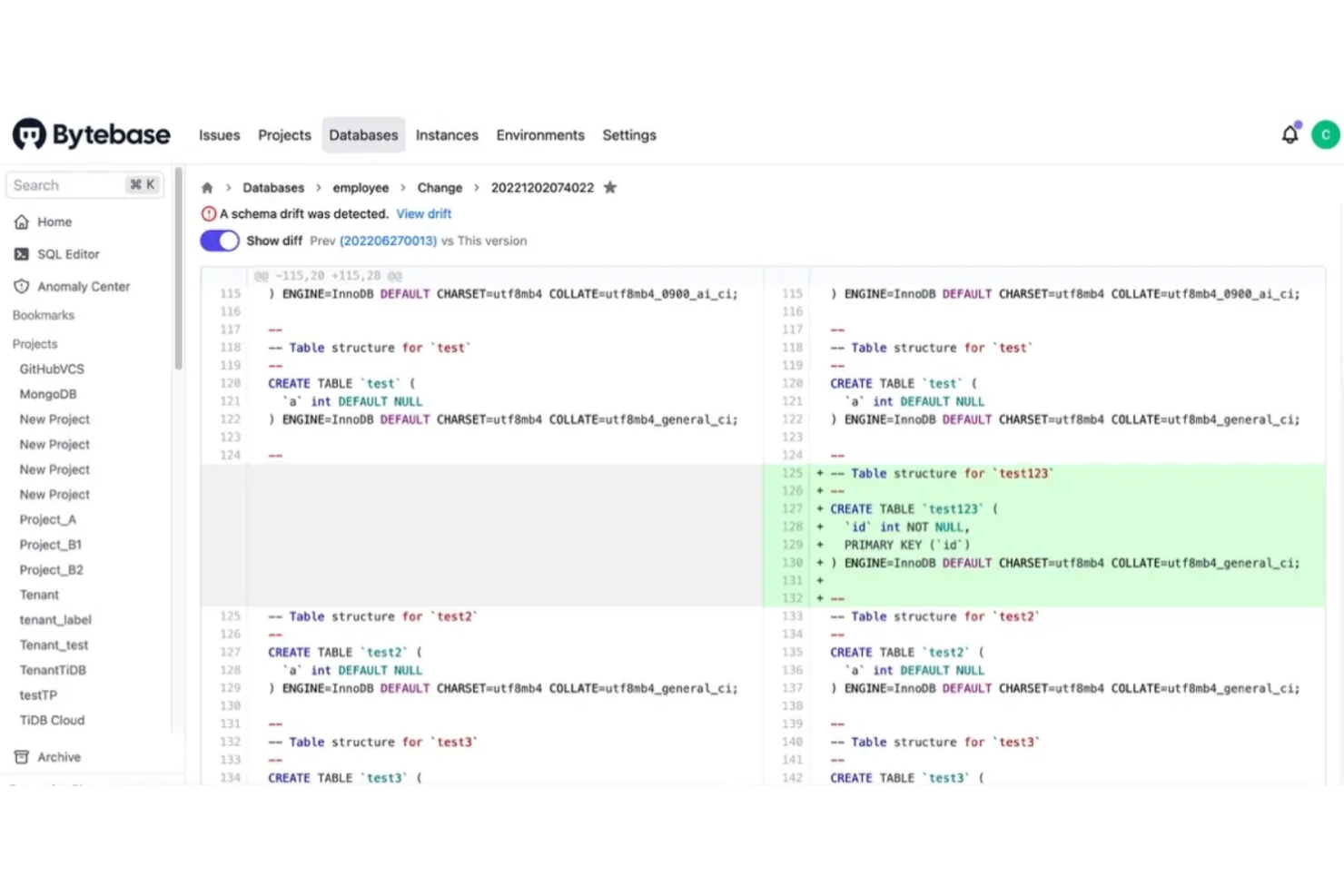Viewport: 1344px width, 896px height.
Task: Toggle the Show diff switch off
Action: pyautogui.click(x=219, y=241)
